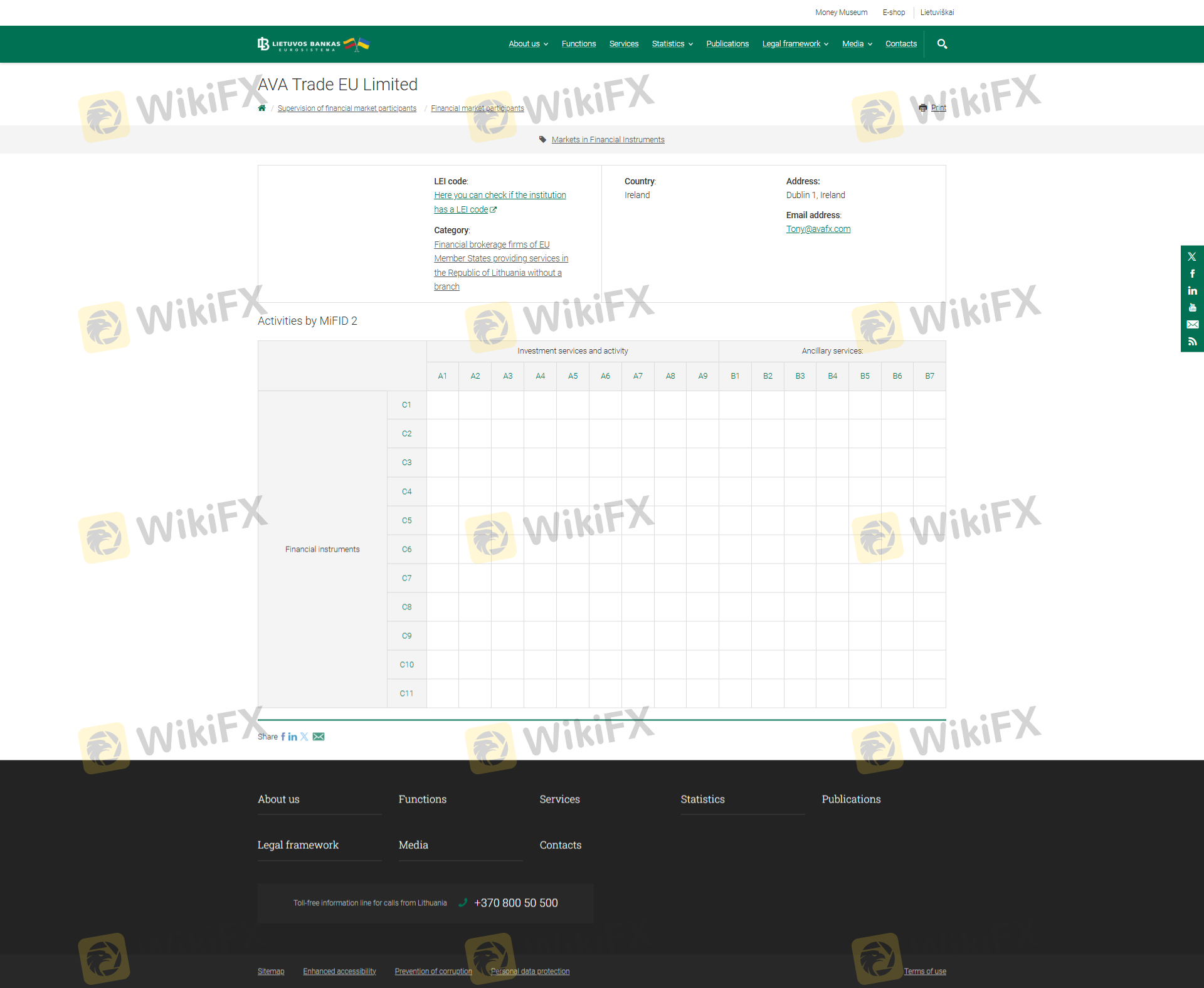This screenshot has width=1204, height=988.
Task: Click the Markets in Financial Instruments tag
Action: [x=608, y=140]
